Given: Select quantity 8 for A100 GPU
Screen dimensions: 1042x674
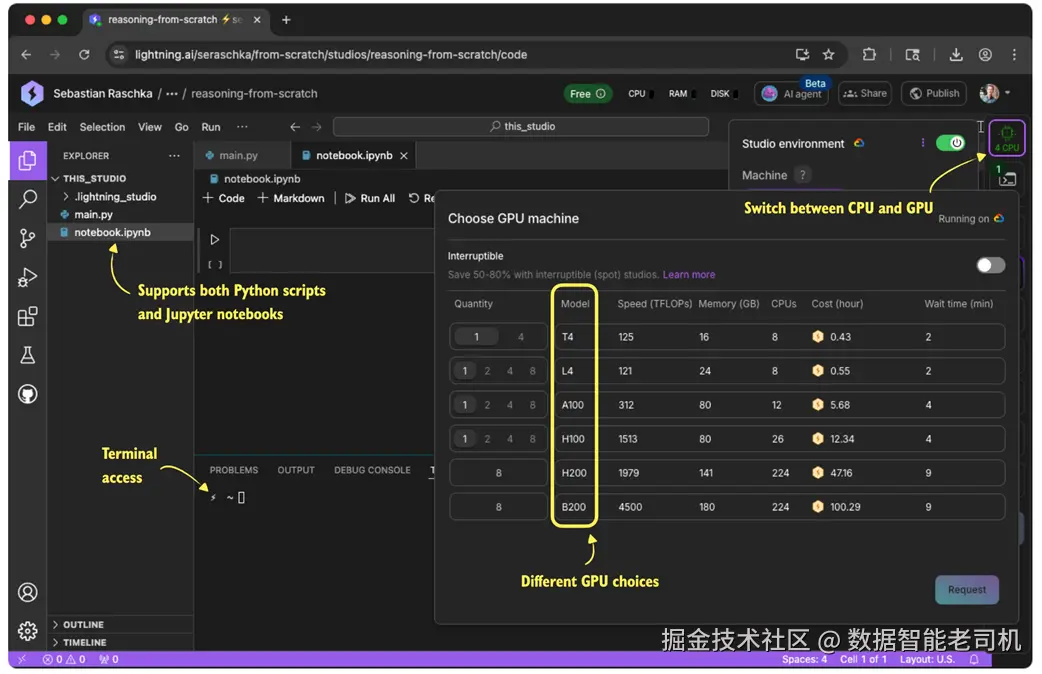Looking at the screenshot, I should 532,405.
